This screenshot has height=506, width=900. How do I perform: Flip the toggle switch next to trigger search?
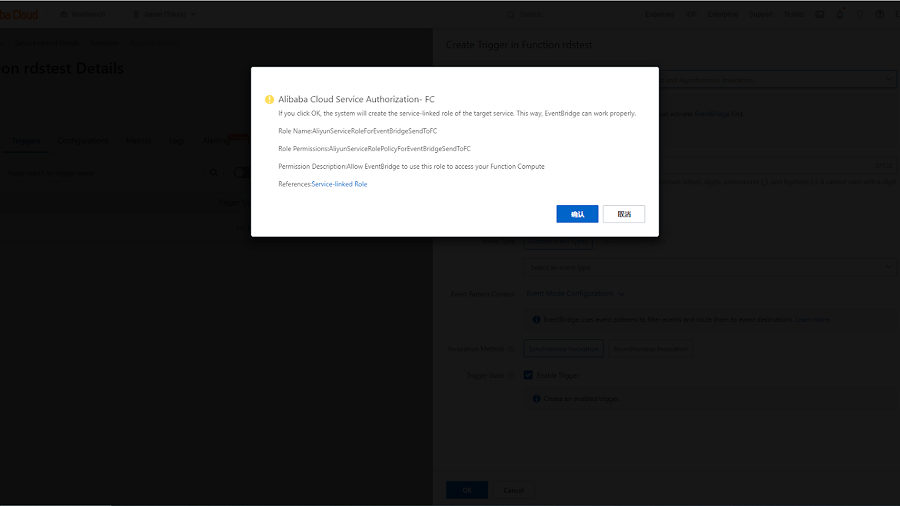[242, 173]
